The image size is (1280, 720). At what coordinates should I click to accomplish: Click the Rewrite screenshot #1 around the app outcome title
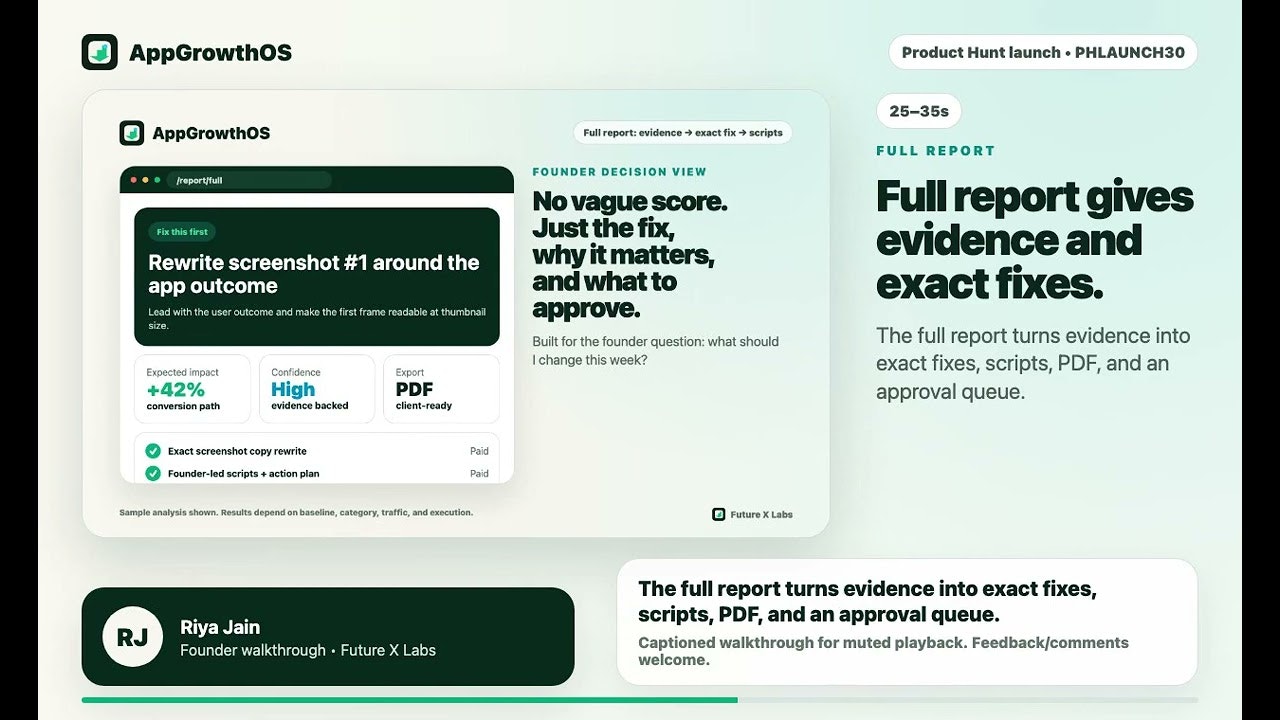[314, 274]
